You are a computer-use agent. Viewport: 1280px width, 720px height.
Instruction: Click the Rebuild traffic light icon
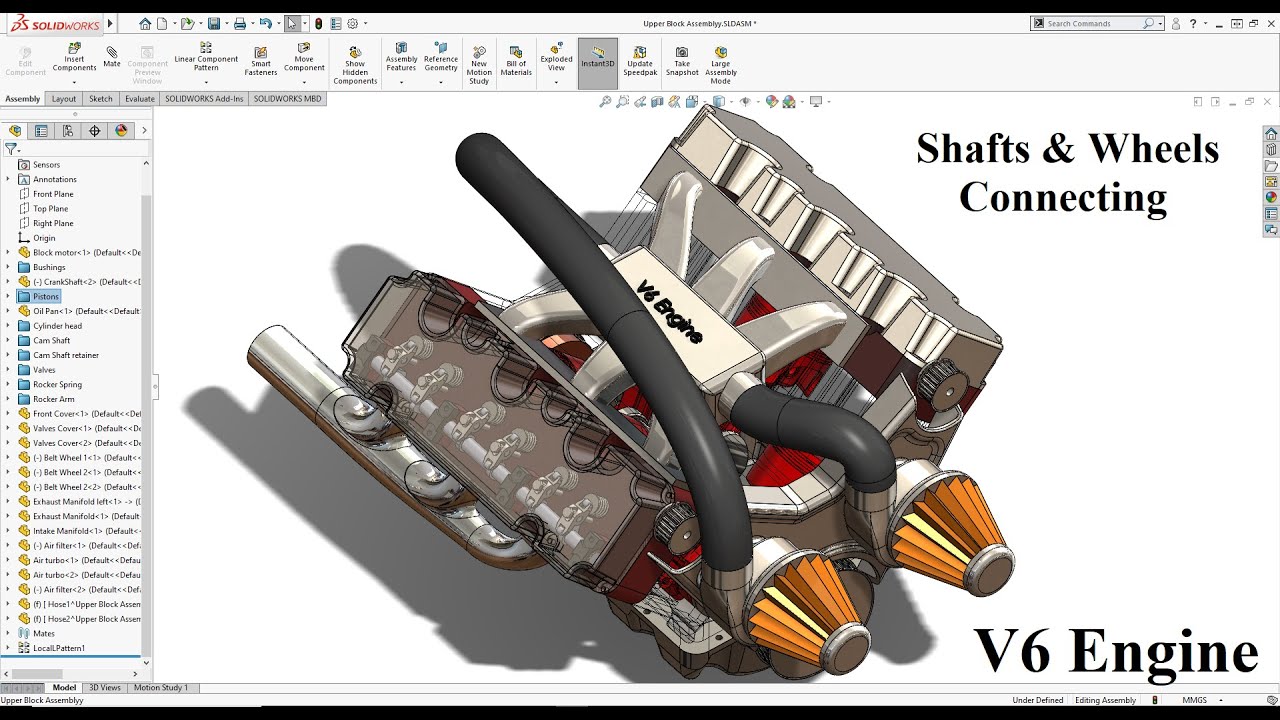318,23
